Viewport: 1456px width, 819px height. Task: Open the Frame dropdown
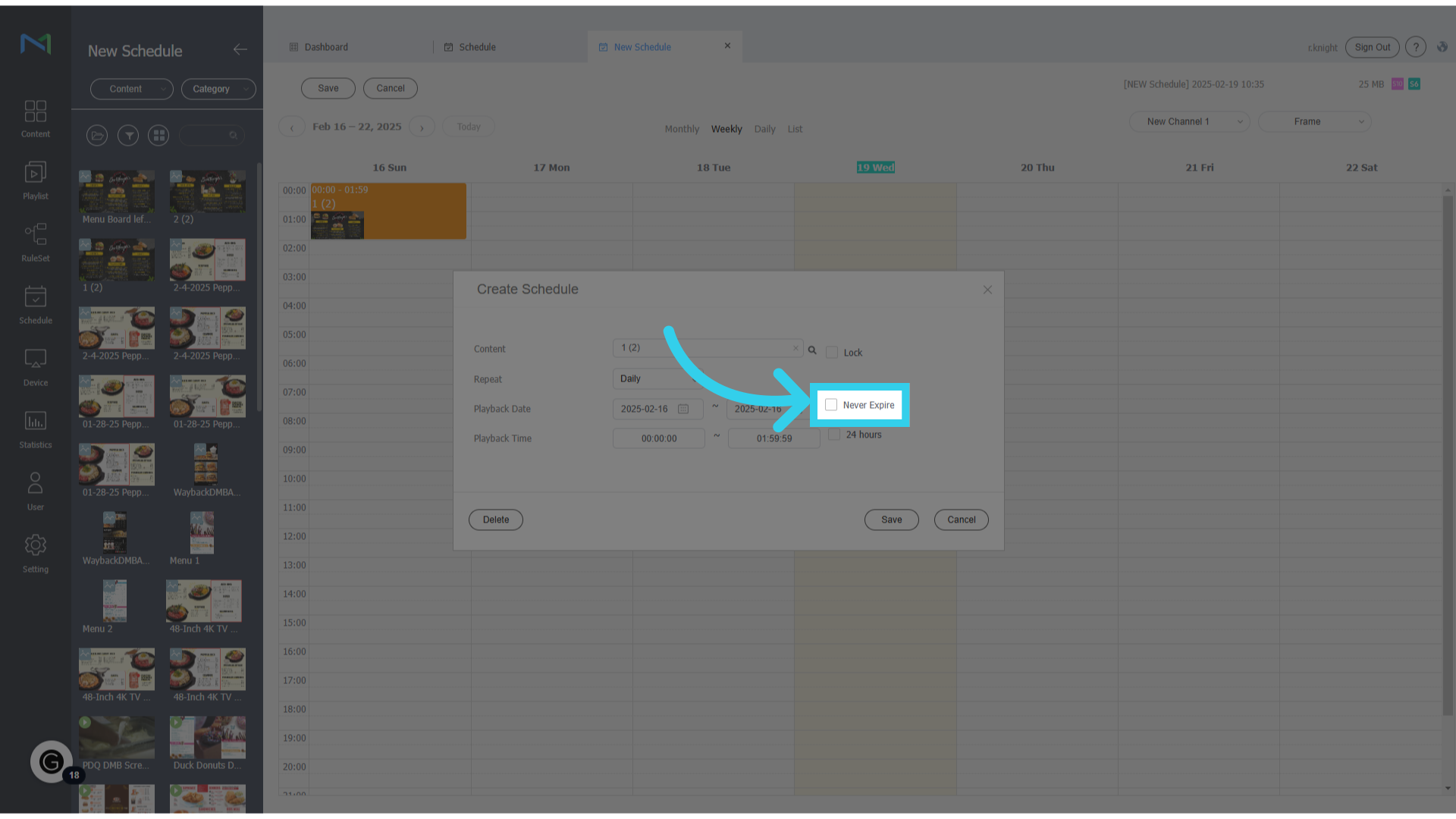(1315, 121)
